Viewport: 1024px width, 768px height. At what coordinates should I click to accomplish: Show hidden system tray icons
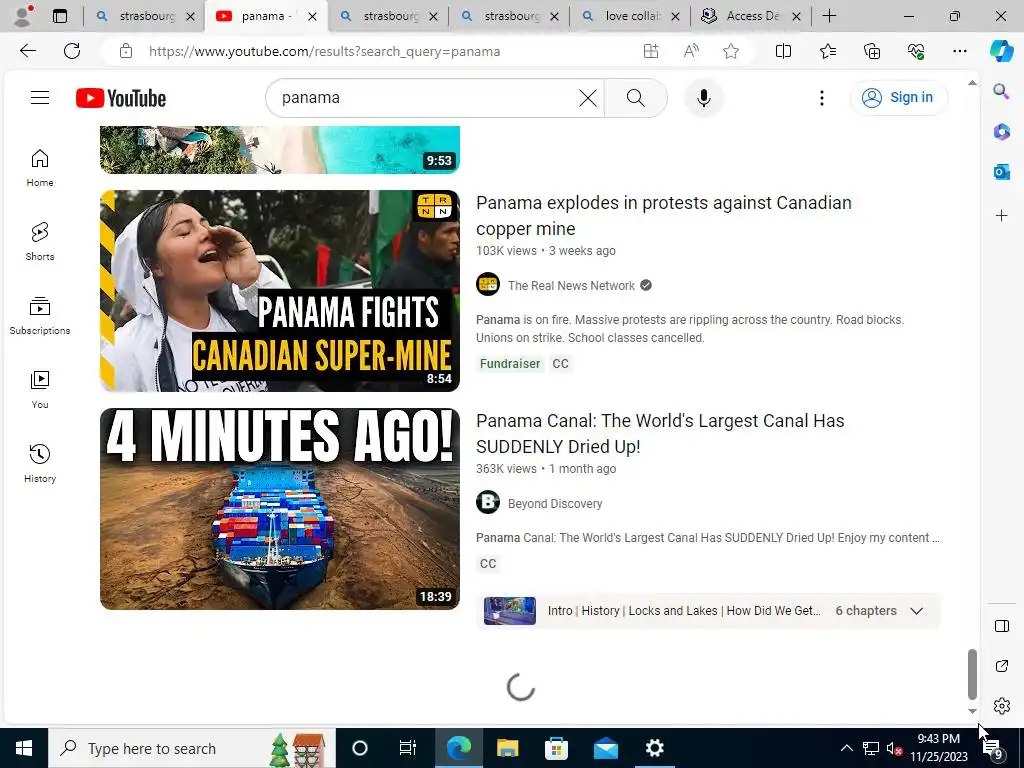tap(846, 748)
